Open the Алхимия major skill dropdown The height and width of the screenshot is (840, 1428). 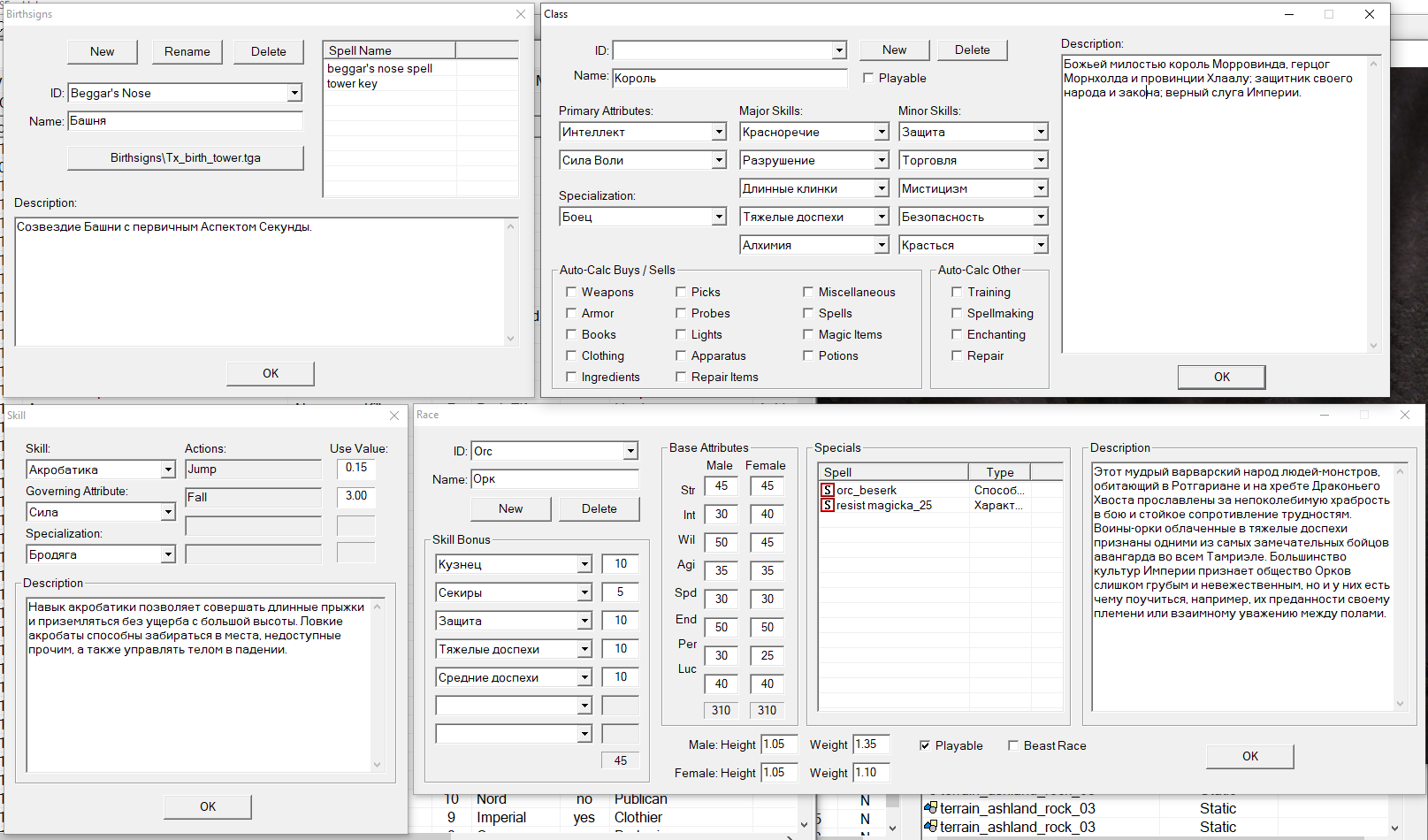click(x=882, y=245)
